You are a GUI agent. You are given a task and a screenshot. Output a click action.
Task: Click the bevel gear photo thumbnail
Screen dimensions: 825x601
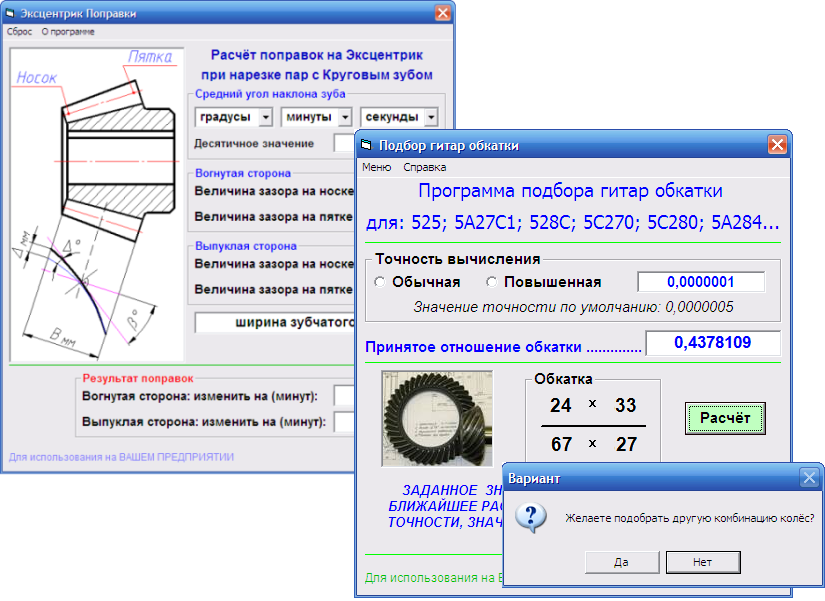(437, 420)
